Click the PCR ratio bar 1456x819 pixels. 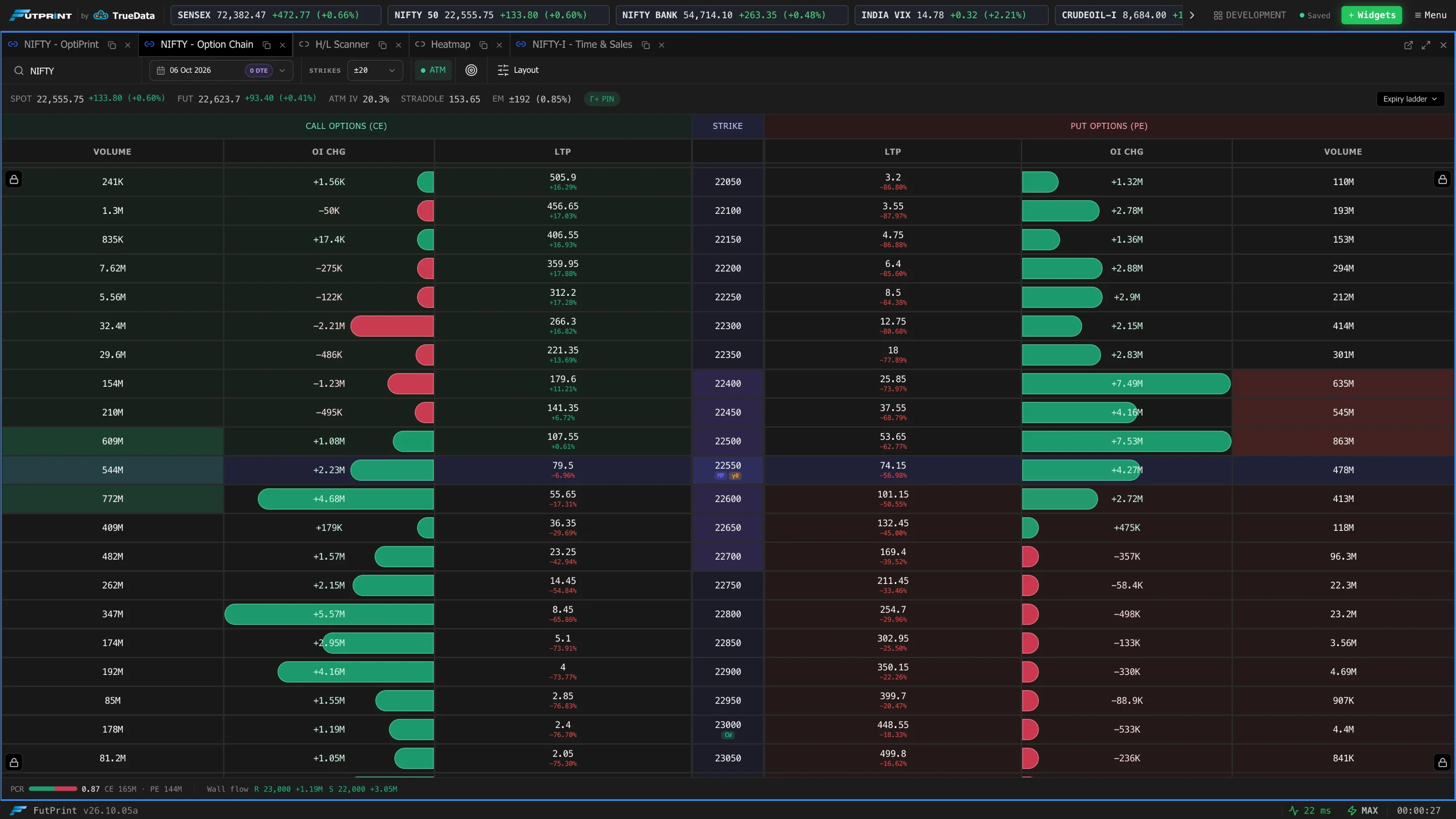click(53, 789)
